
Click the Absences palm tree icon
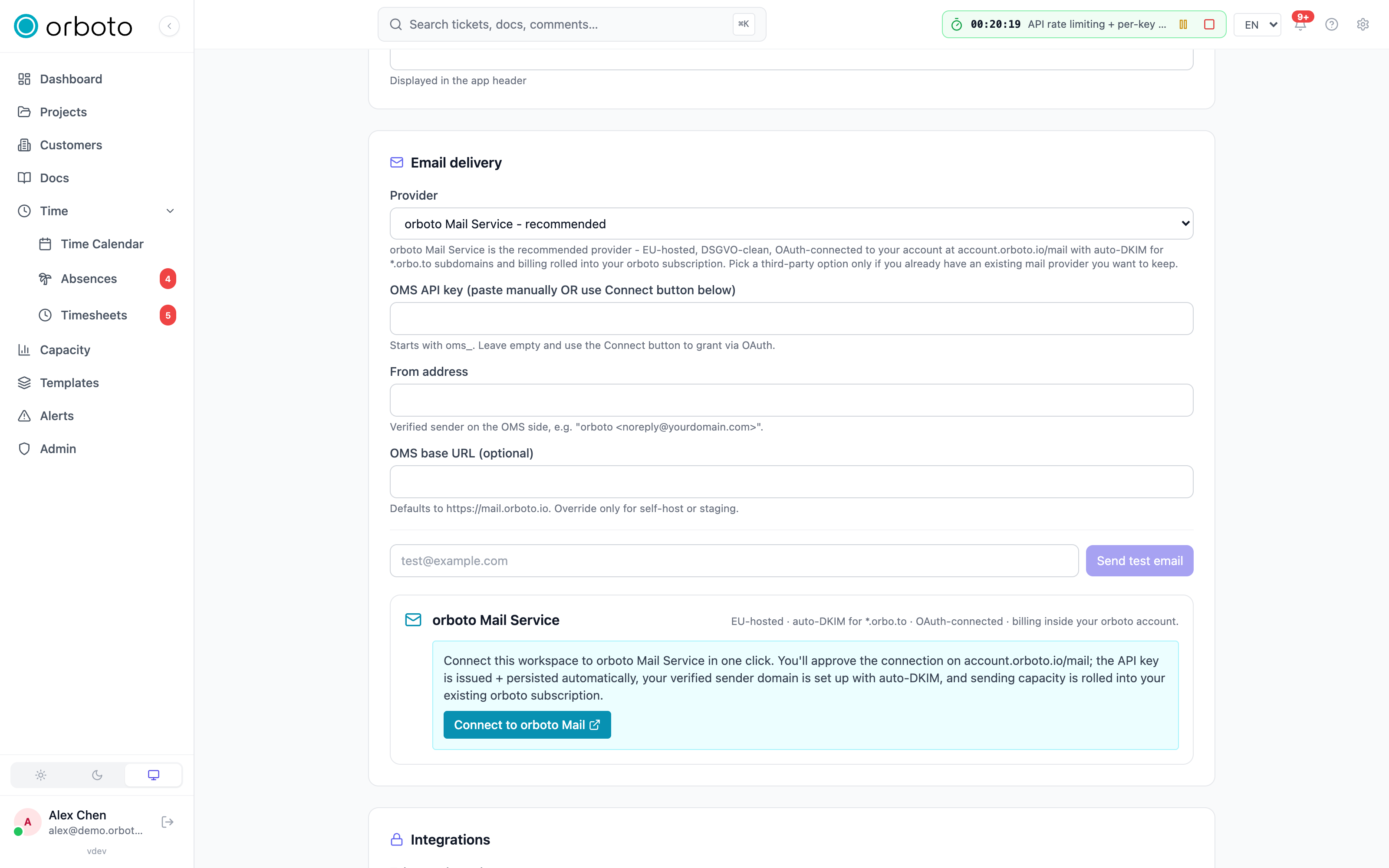(x=45, y=279)
